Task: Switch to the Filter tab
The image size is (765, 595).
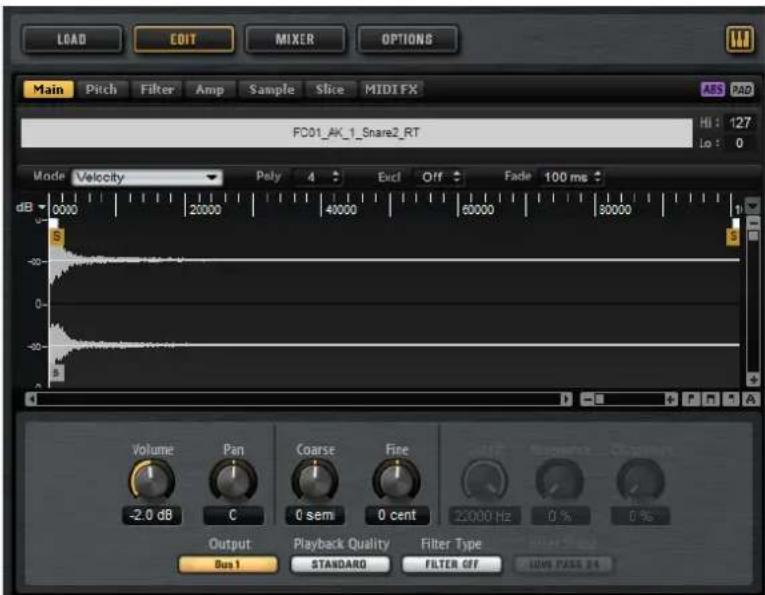Action: pos(157,89)
